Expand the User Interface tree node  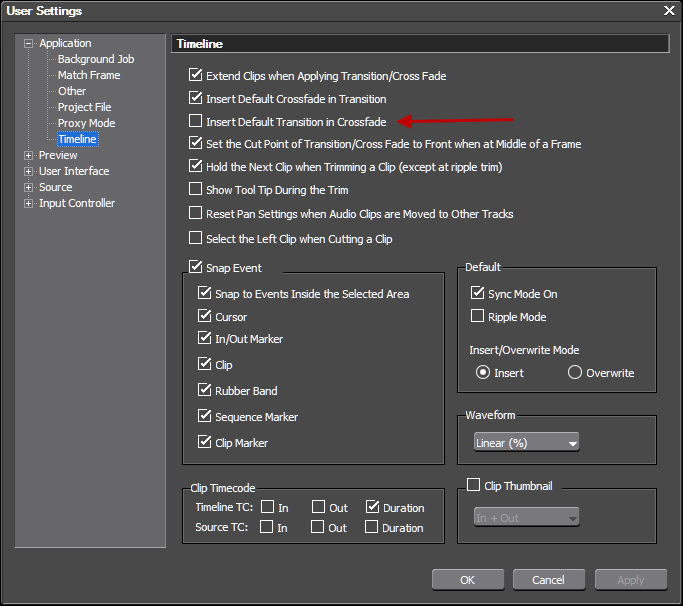point(29,171)
